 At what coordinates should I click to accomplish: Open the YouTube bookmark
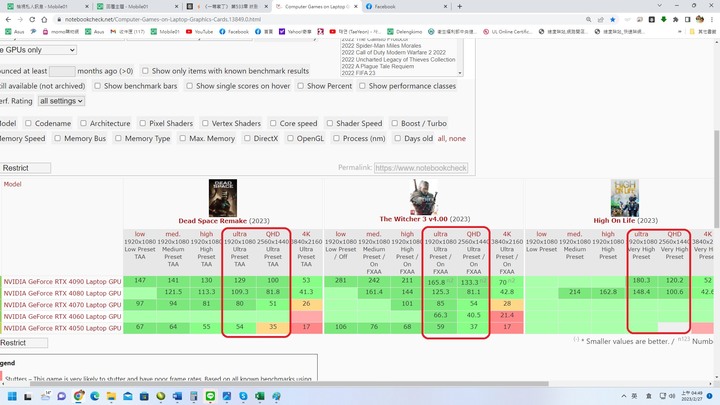[200, 32]
